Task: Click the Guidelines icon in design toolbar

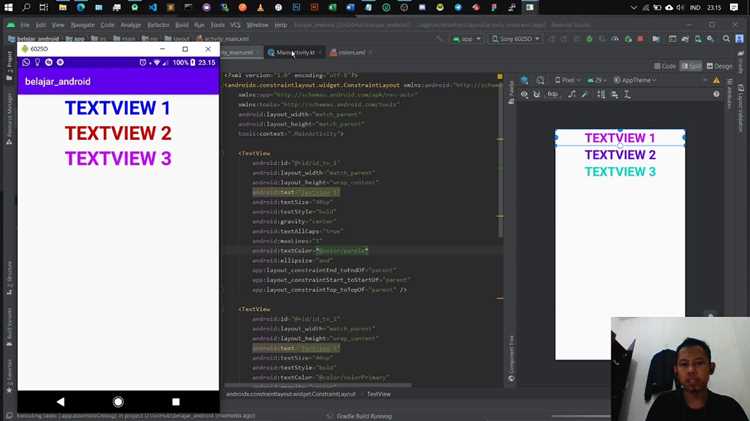Action: [627, 94]
